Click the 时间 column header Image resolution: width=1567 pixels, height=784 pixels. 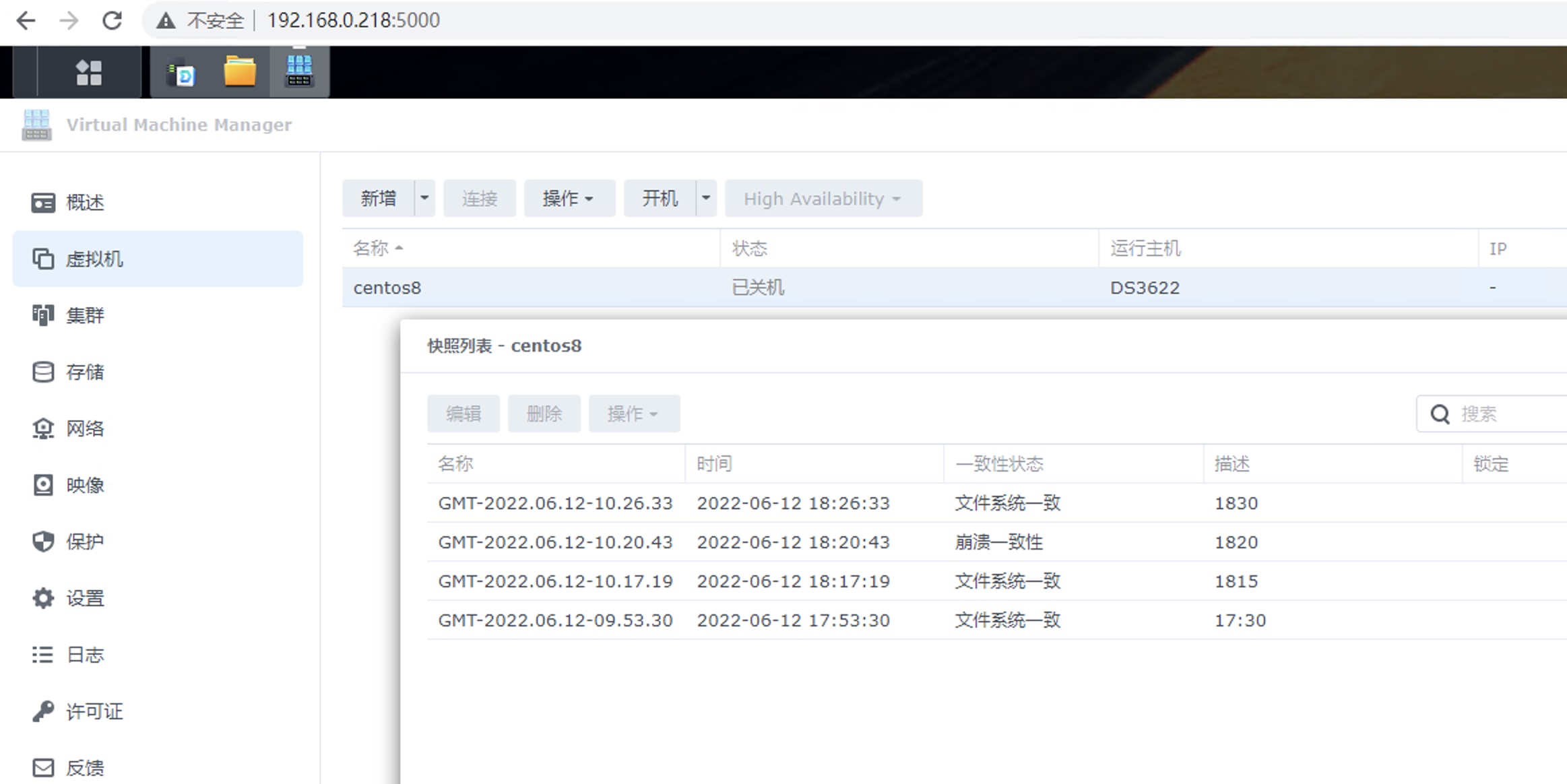pos(814,463)
